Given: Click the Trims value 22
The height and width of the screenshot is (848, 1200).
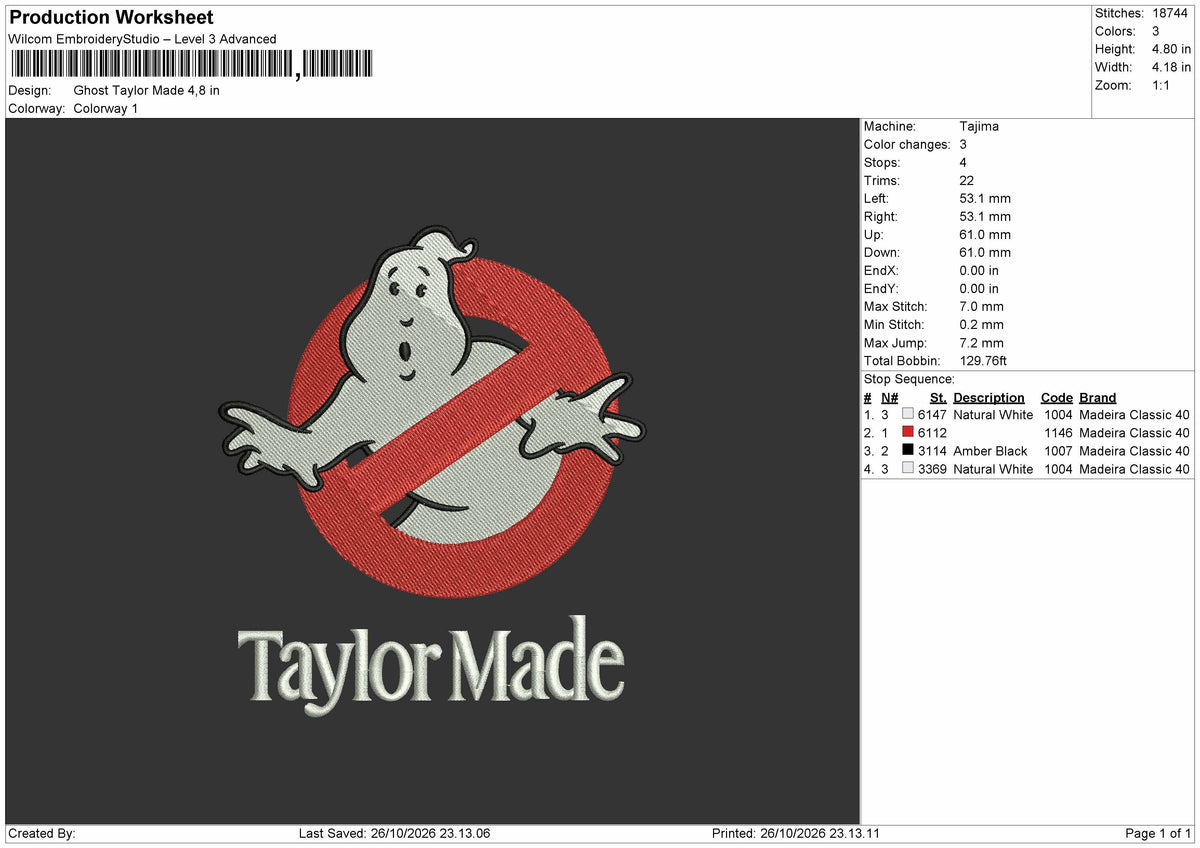Looking at the screenshot, I should (x=966, y=180).
